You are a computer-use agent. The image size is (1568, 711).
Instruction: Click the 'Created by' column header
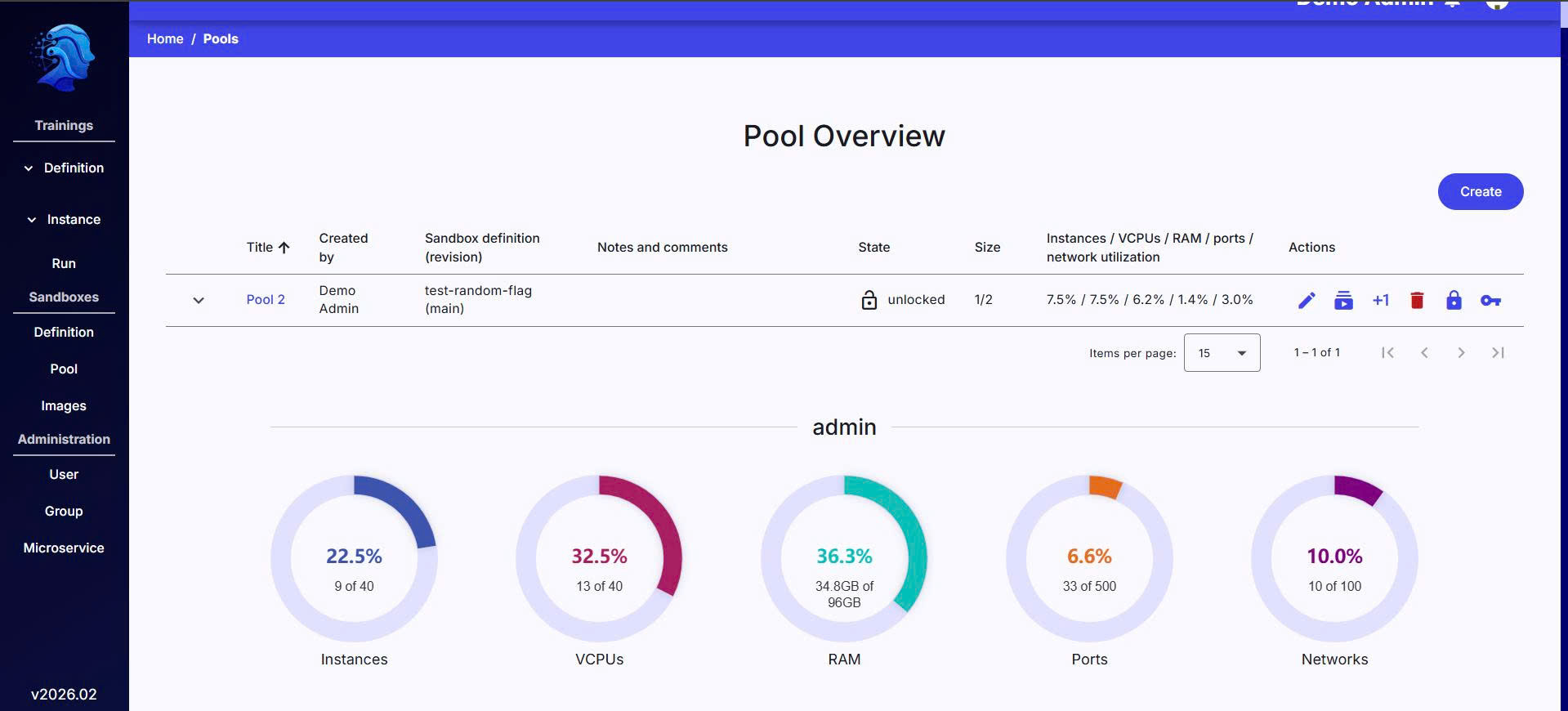343,248
